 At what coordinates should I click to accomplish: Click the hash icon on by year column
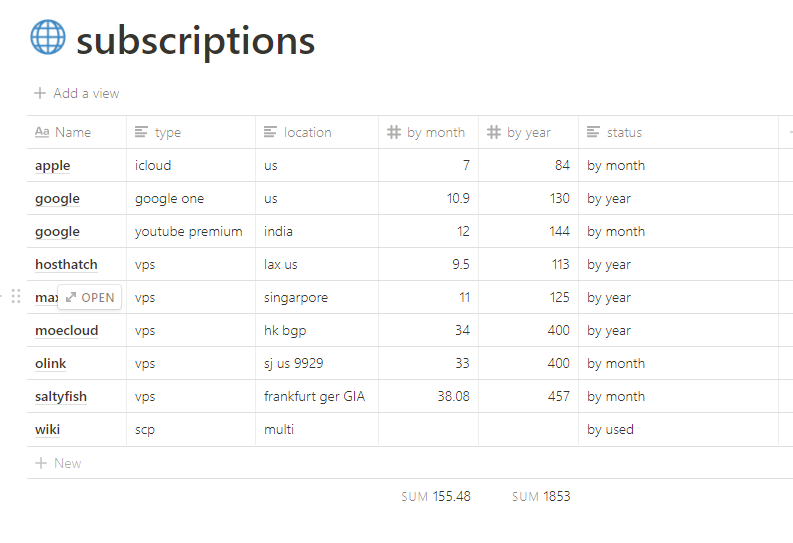[x=494, y=132]
